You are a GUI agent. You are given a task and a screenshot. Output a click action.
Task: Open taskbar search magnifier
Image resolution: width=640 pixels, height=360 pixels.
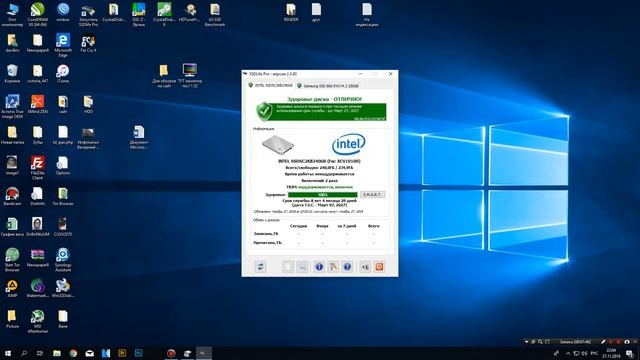tap(24, 353)
